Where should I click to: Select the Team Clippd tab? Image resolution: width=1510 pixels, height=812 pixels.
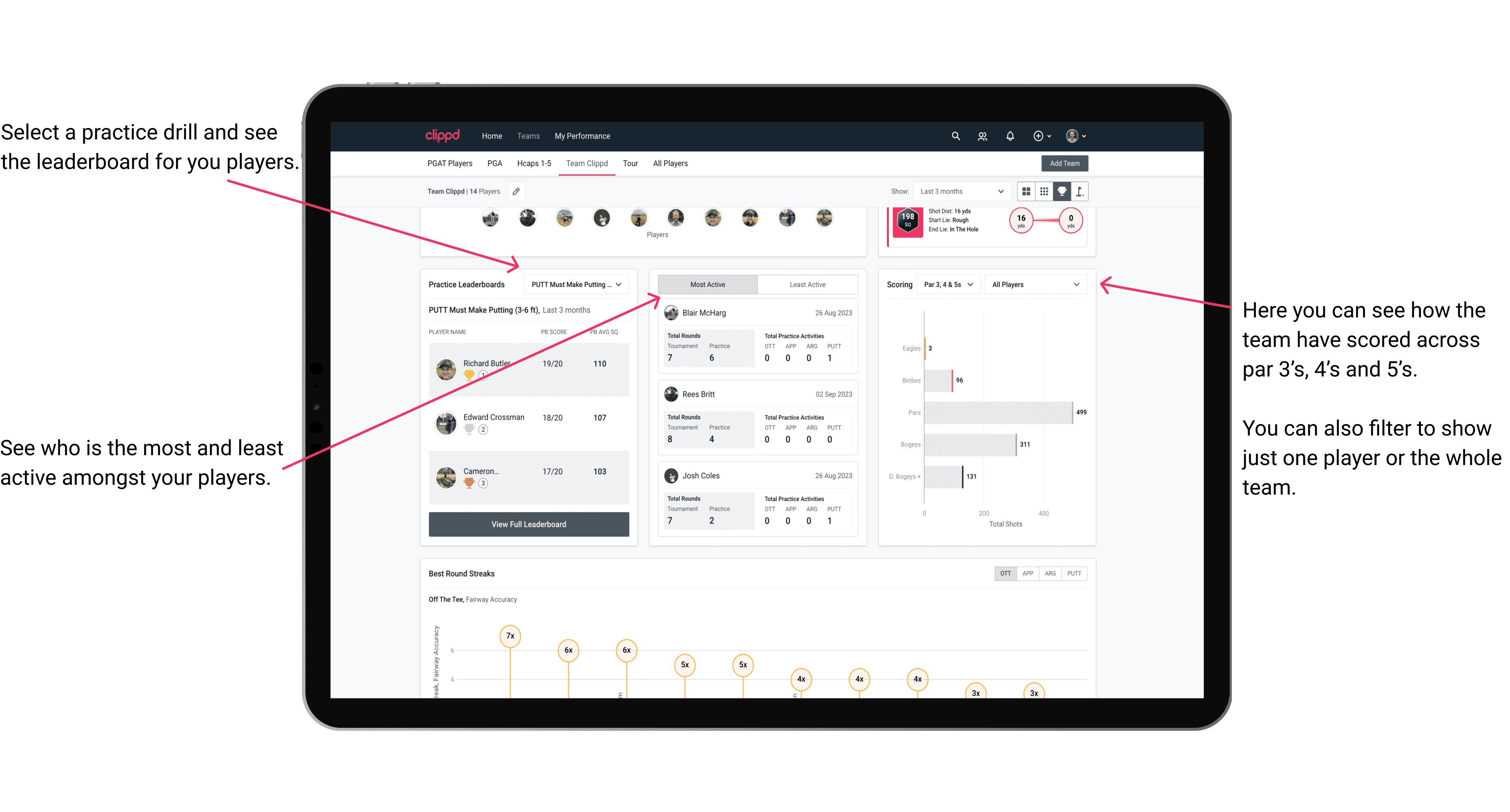tap(588, 163)
